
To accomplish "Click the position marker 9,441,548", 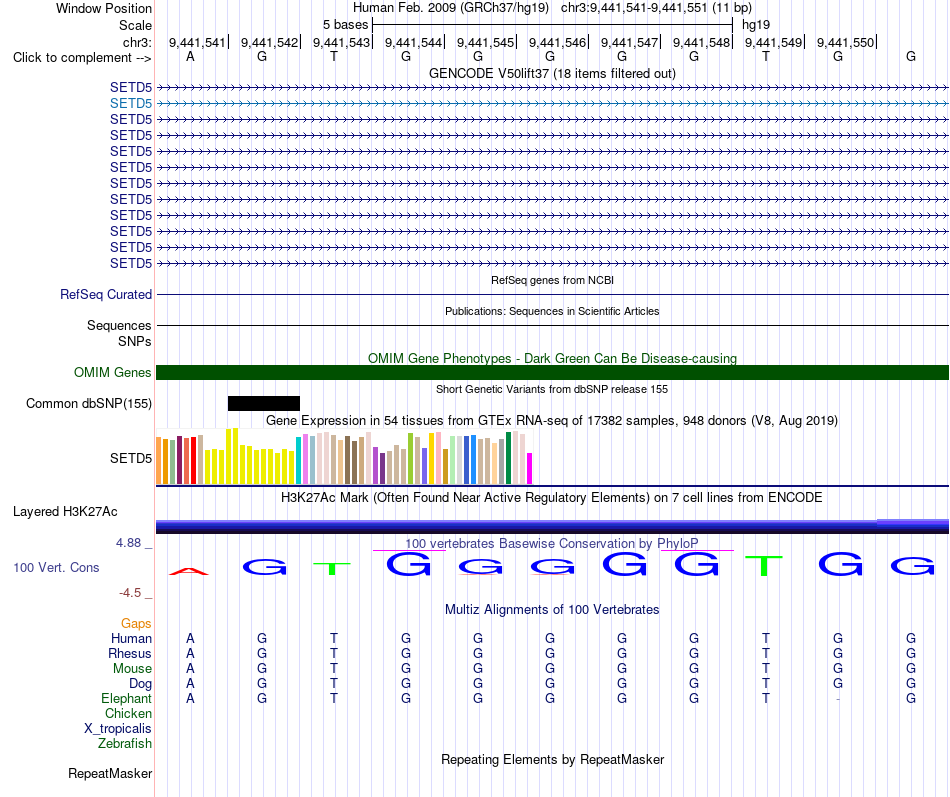I will coord(702,42).
